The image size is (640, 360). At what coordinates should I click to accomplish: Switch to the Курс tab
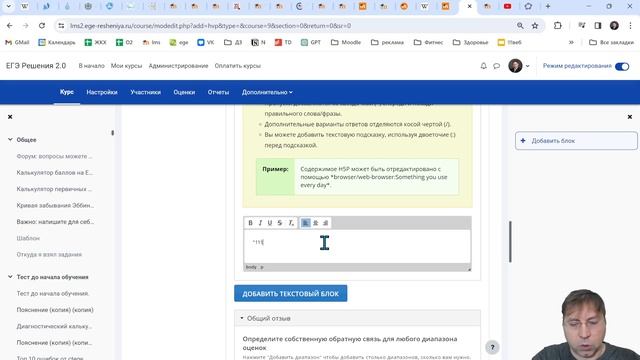(x=67, y=92)
